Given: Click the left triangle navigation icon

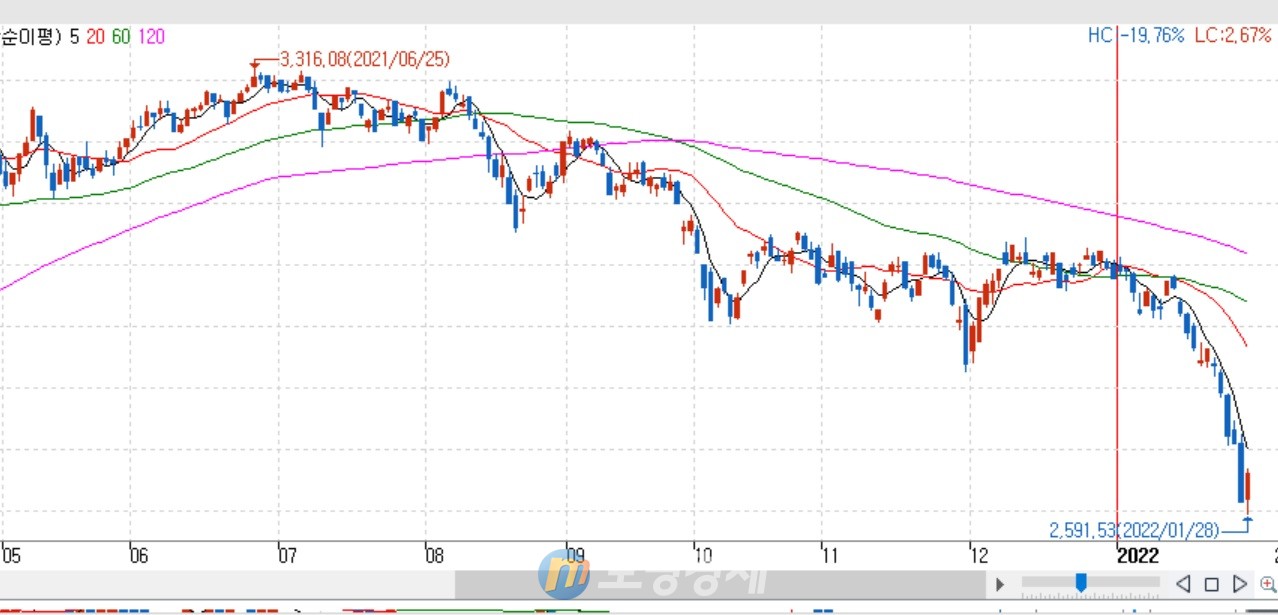Looking at the screenshot, I should pyautogui.click(x=1183, y=582).
